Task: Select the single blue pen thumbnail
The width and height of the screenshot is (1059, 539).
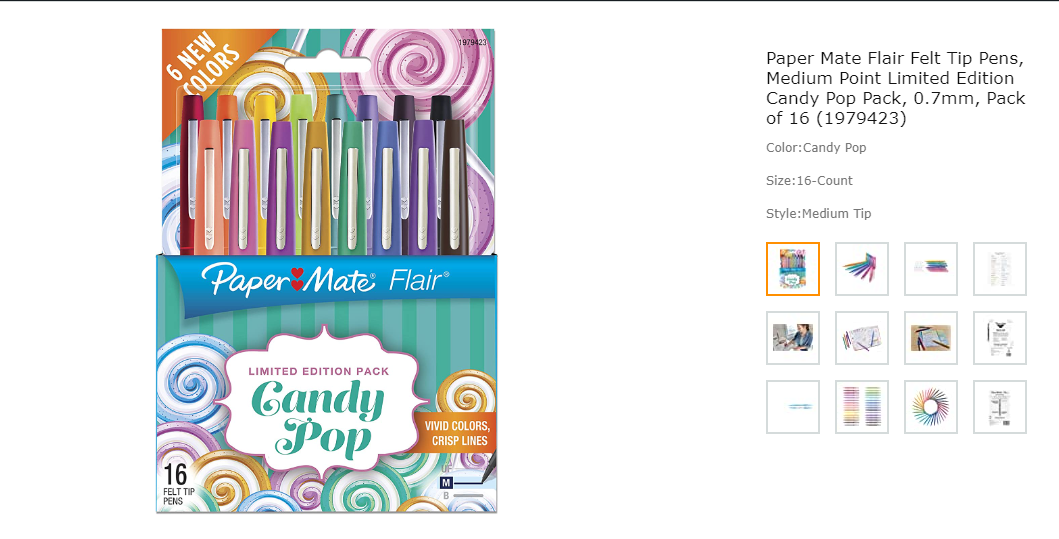Action: click(x=793, y=407)
